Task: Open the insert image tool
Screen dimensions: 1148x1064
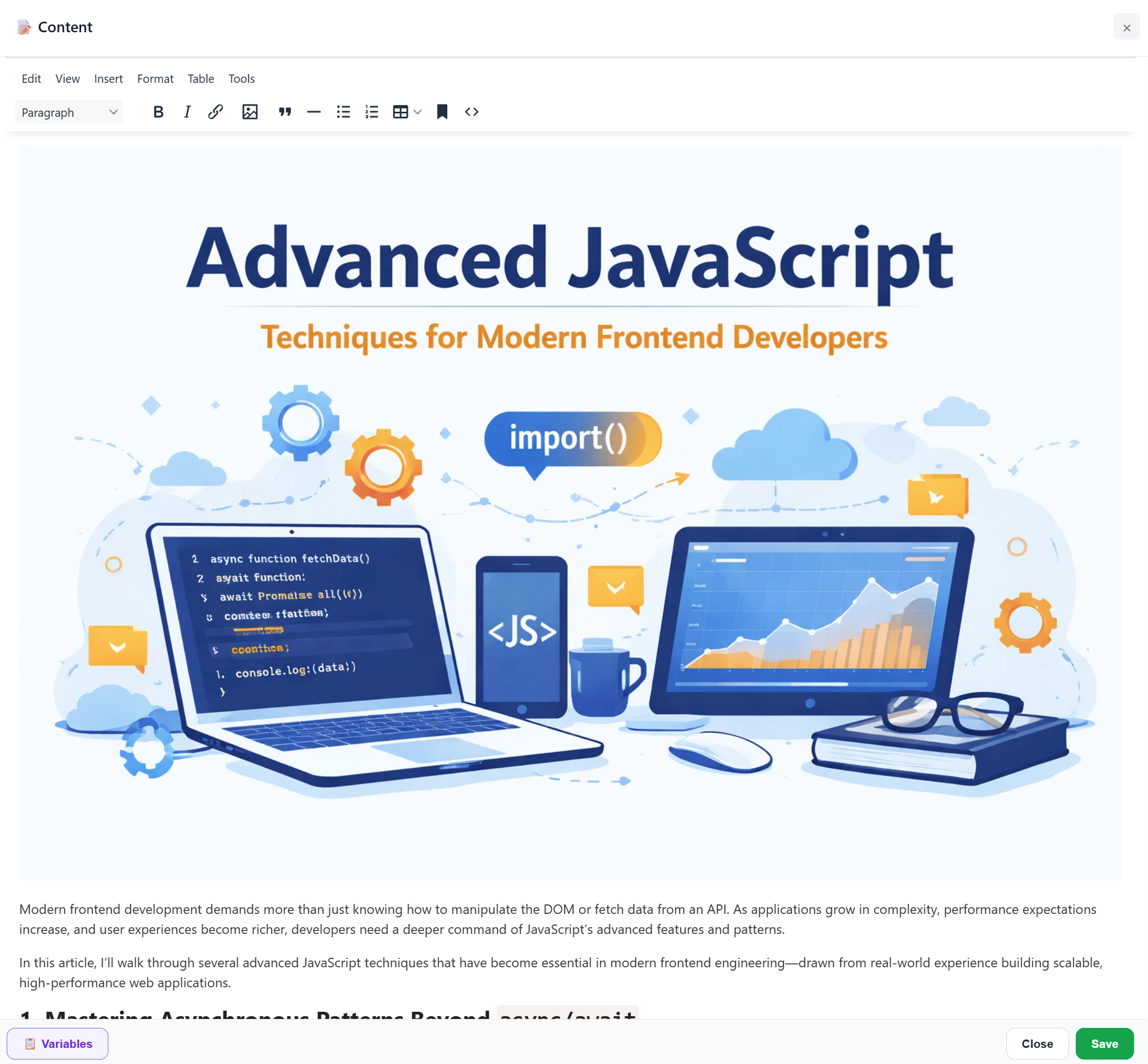Action: tap(249, 112)
